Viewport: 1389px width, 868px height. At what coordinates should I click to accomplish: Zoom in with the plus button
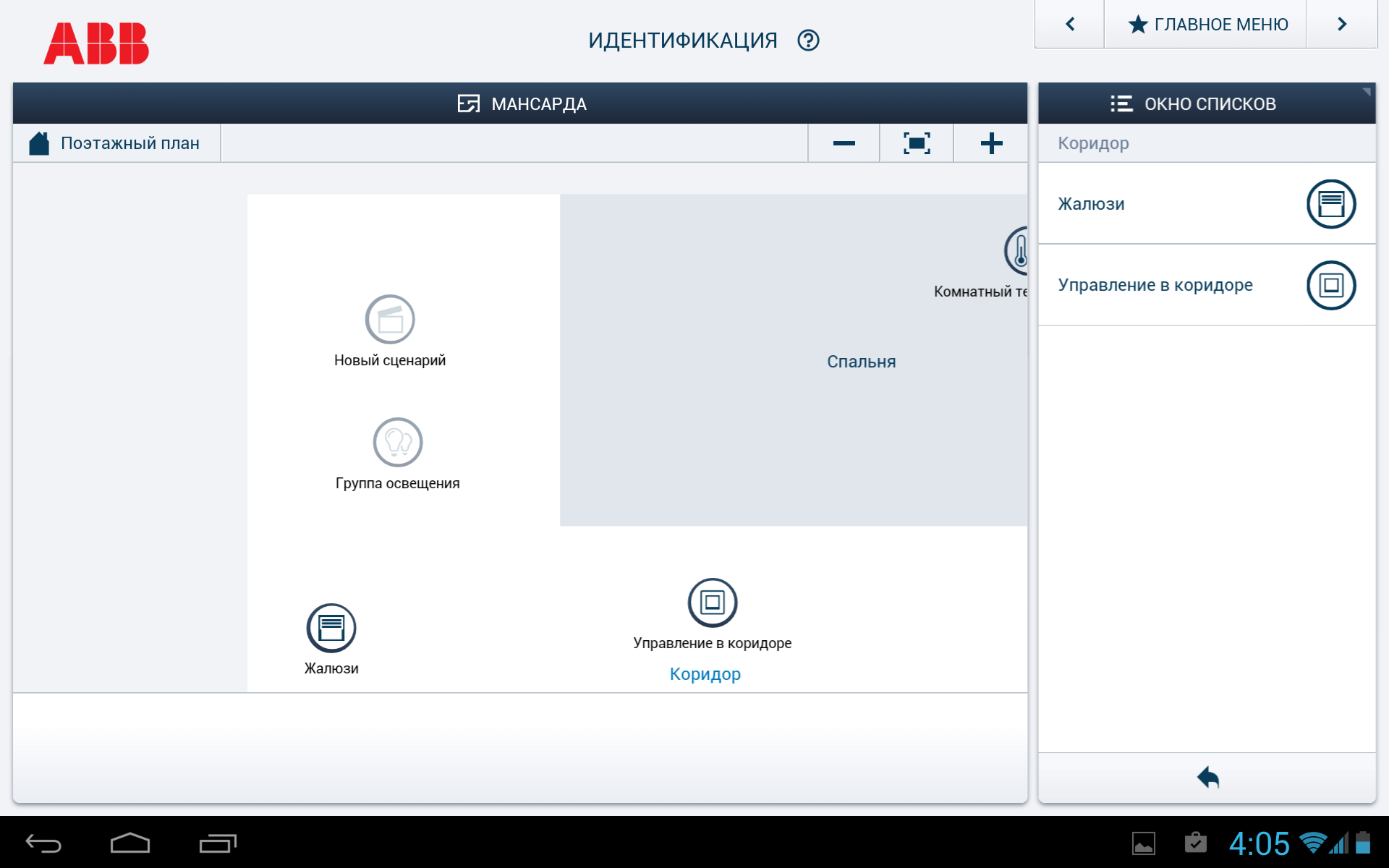(991, 143)
